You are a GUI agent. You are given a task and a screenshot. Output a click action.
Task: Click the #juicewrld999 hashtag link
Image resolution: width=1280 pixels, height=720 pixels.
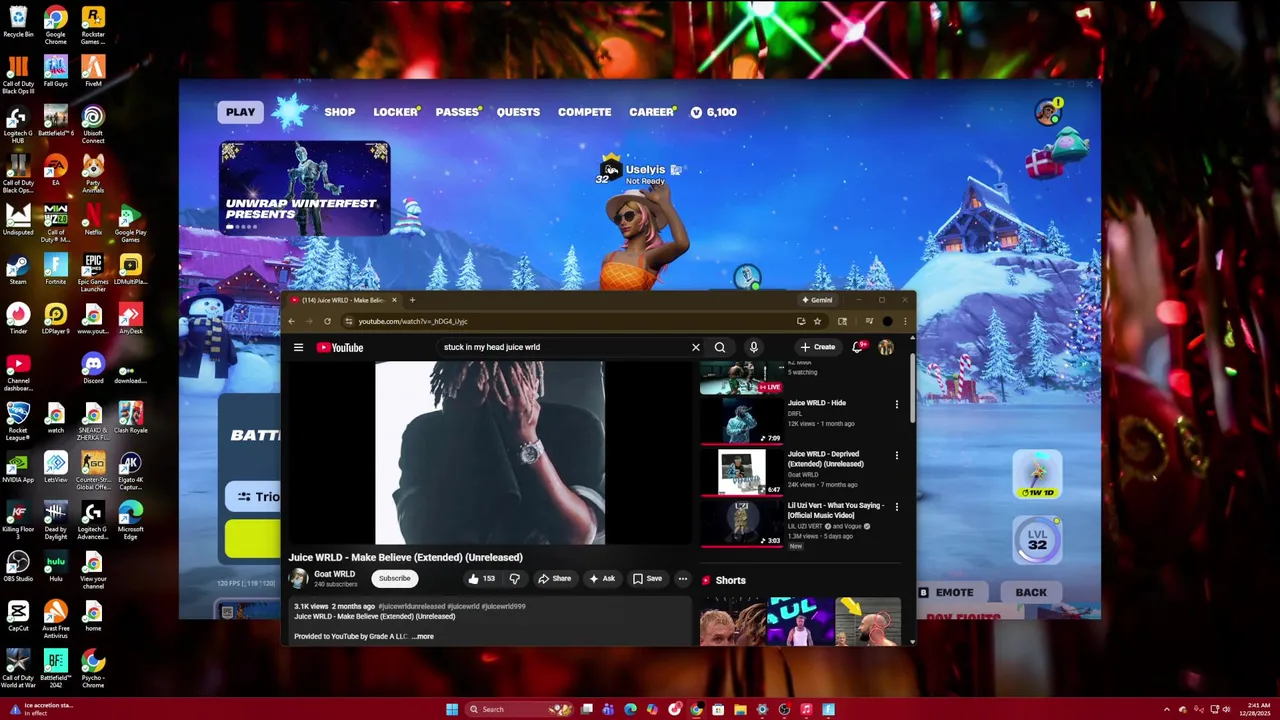point(503,606)
